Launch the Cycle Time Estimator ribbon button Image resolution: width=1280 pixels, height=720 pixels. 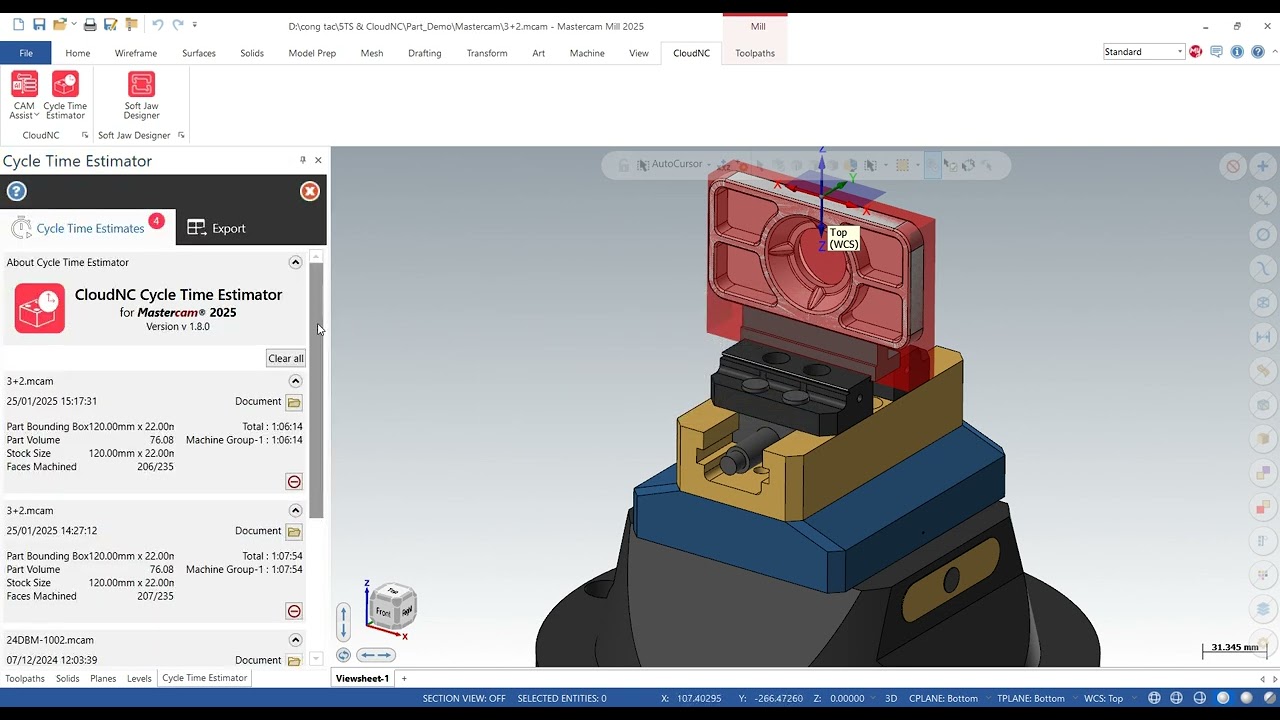tap(65, 96)
